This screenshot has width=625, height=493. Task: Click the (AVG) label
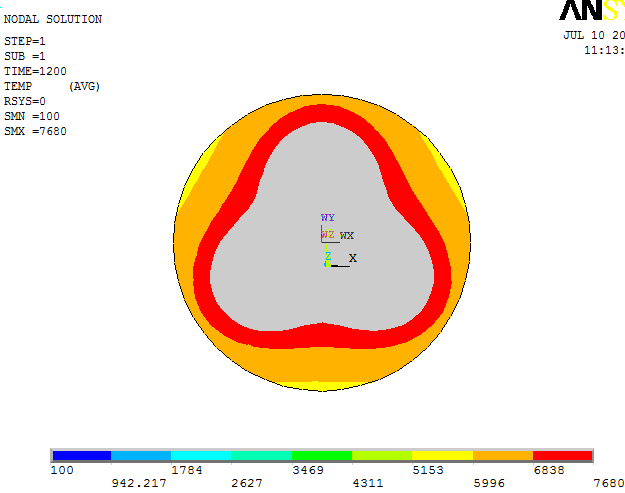[84, 86]
